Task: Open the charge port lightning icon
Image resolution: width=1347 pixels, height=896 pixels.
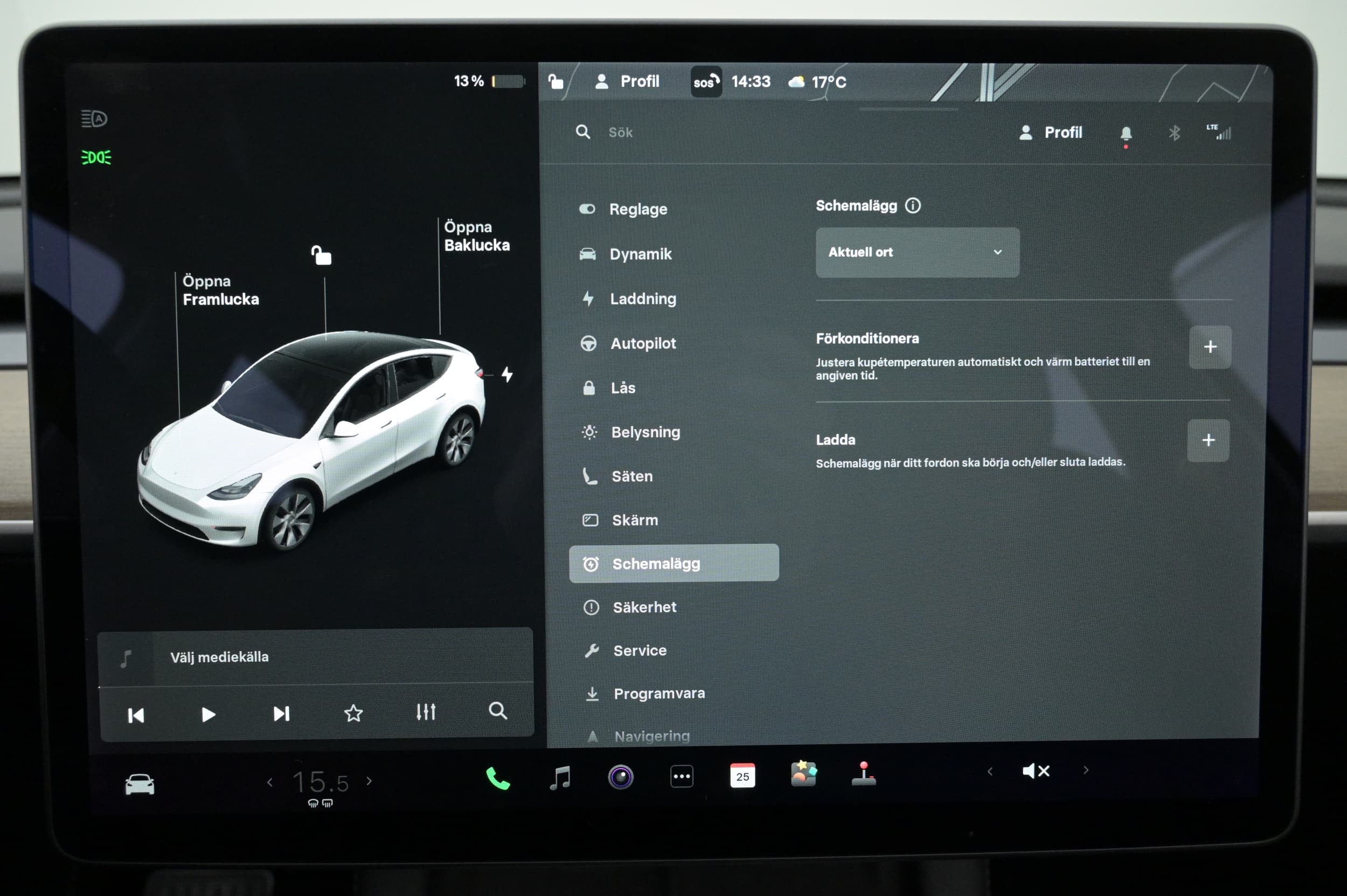Action: pyautogui.click(x=507, y=374)
